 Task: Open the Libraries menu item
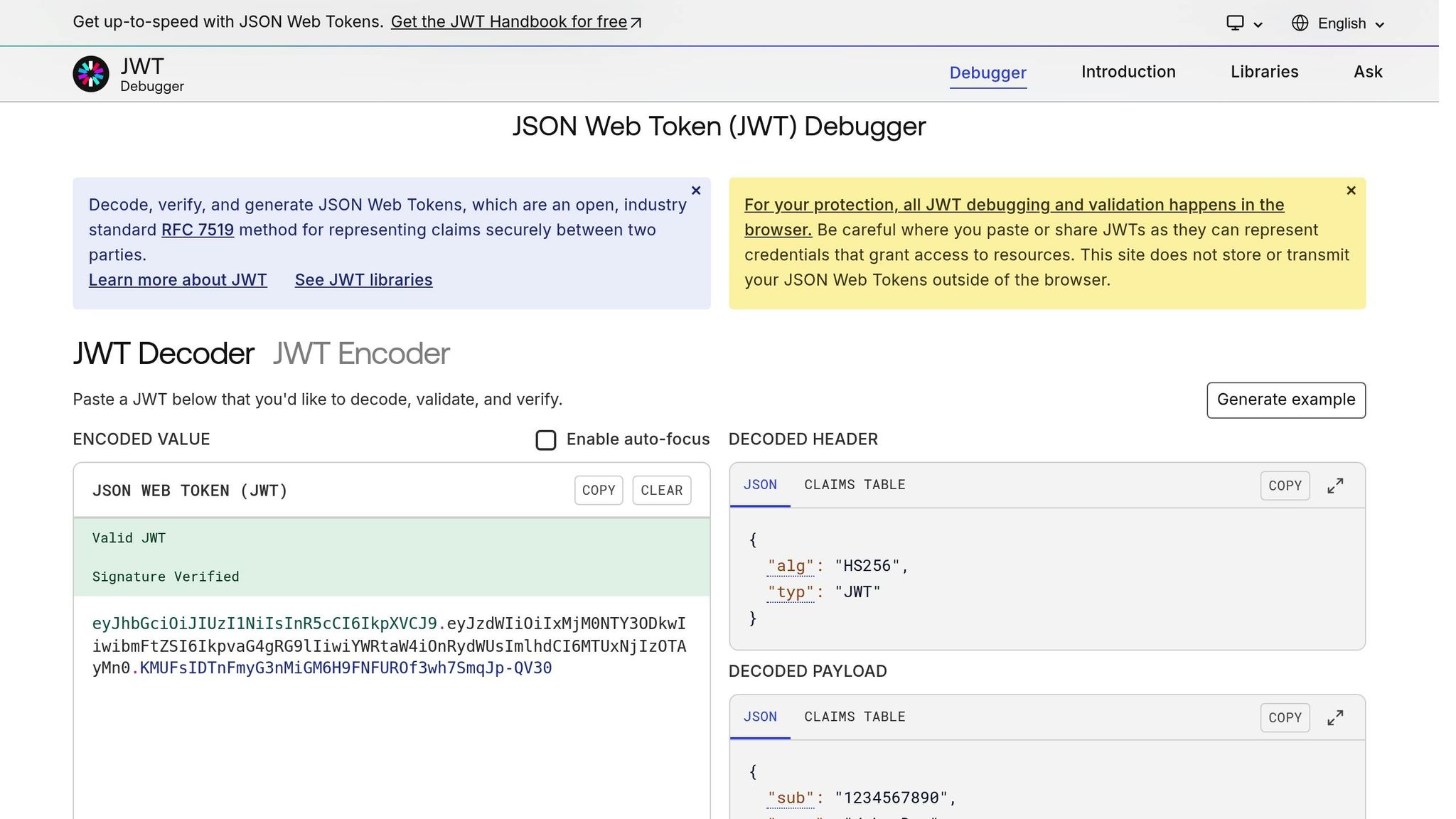click(1264, 72)
